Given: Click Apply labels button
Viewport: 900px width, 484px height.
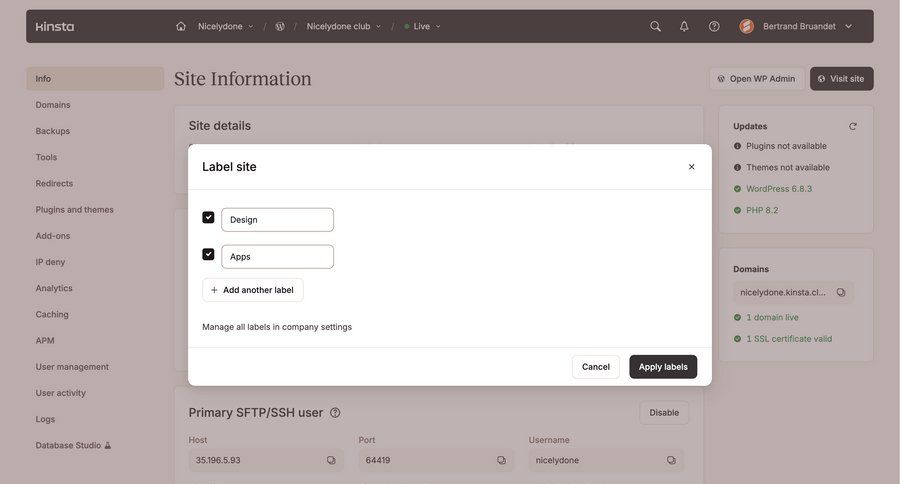Looking at the screenshot, I should 663,367.
